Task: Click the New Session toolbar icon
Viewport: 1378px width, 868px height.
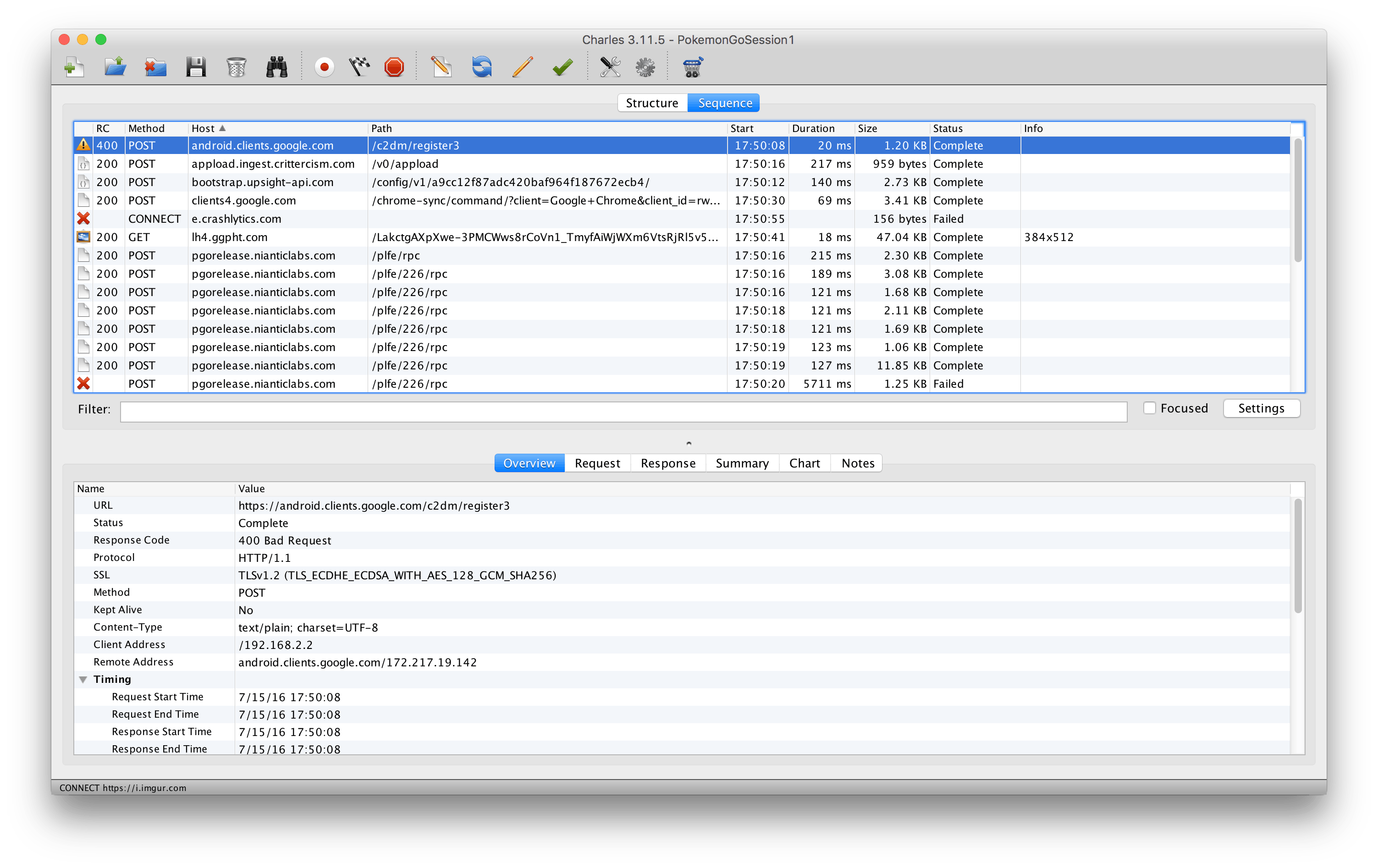Action: (74, 67)
